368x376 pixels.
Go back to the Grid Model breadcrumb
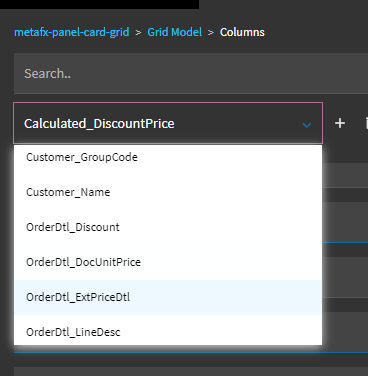coord(175,32)
